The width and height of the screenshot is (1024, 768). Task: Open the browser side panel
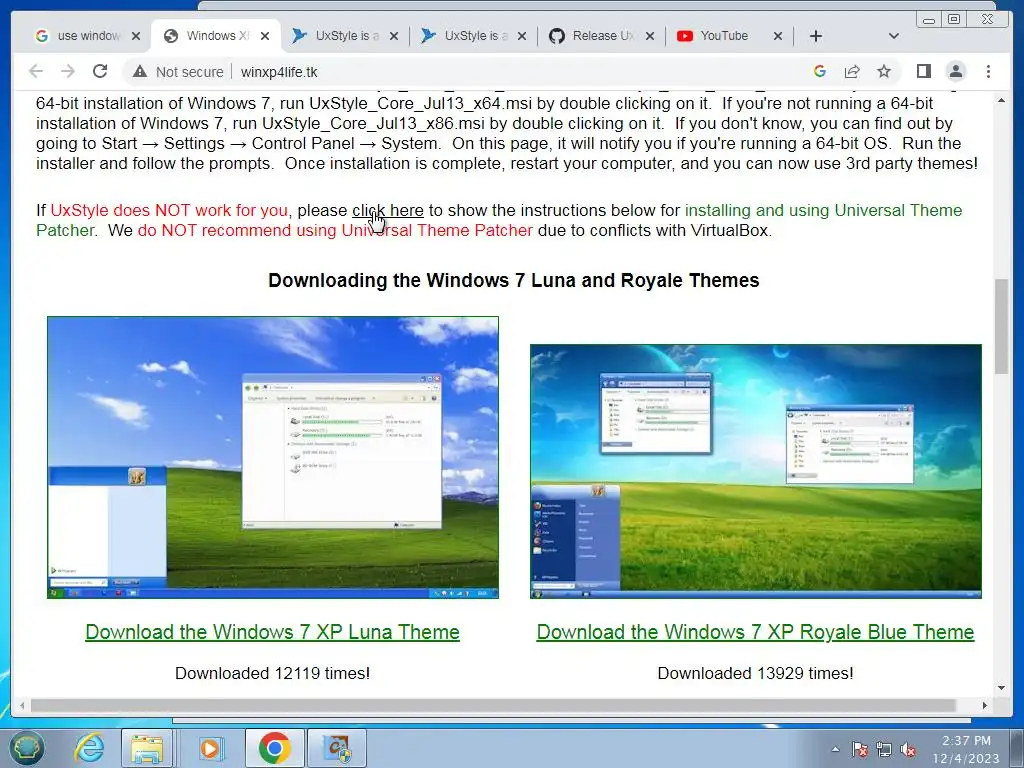tap(923, 71)
